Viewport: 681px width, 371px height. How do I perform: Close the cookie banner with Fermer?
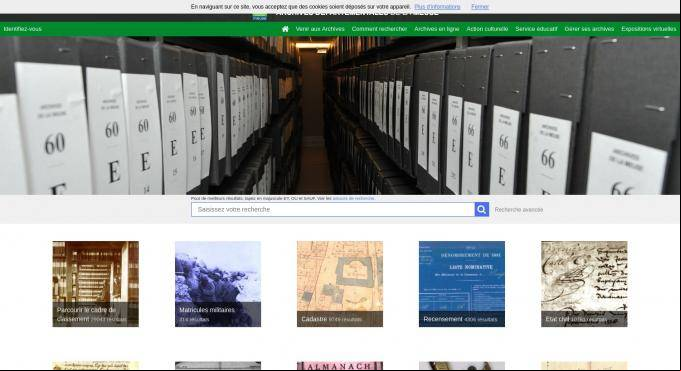click(480, 7)
